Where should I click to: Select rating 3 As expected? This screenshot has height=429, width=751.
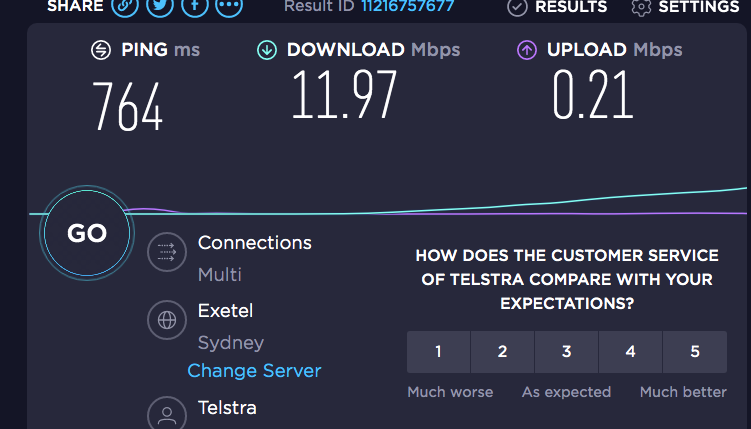coord(566,352)
